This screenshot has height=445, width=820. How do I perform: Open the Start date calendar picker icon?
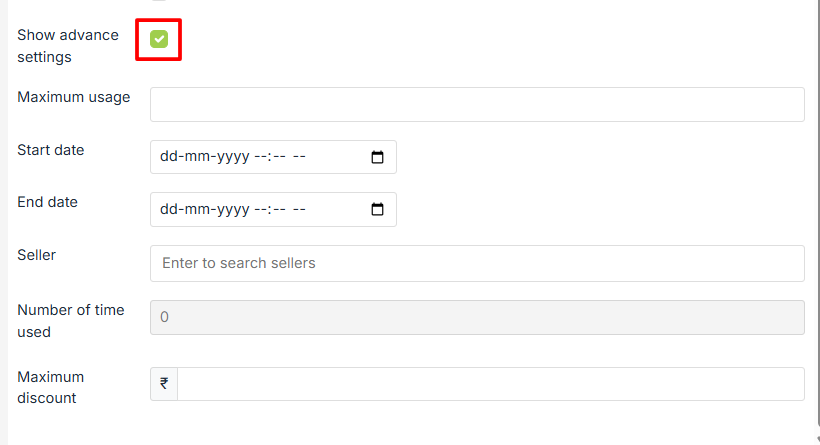[377, 157]
